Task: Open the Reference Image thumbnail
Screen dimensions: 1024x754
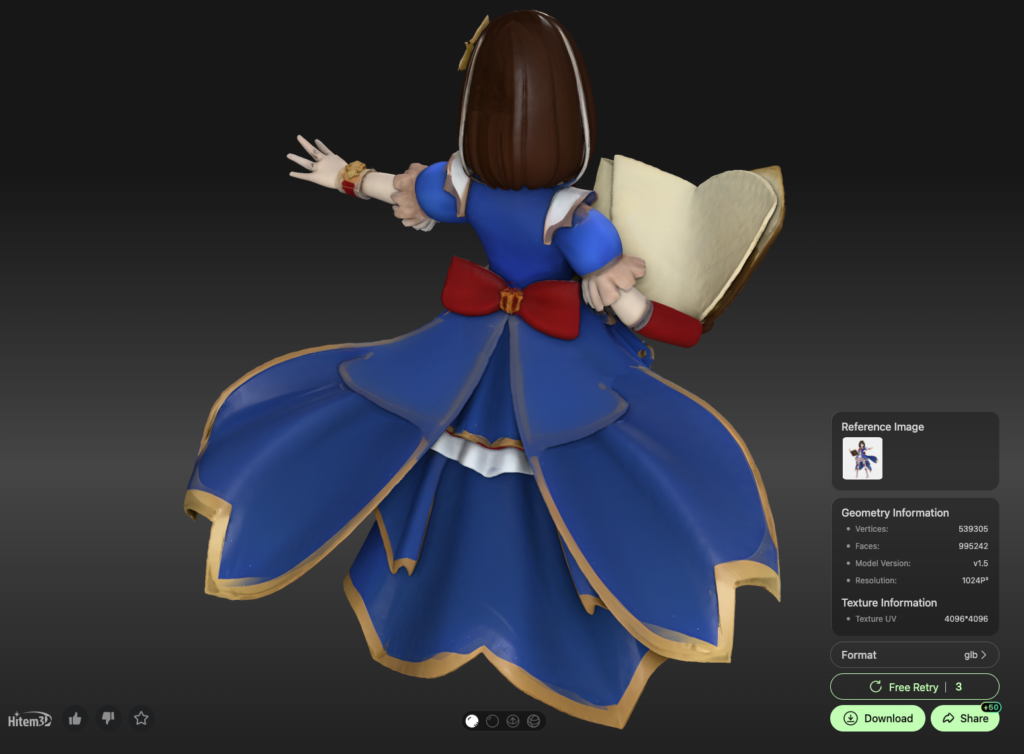Action: tap(862, 458)
